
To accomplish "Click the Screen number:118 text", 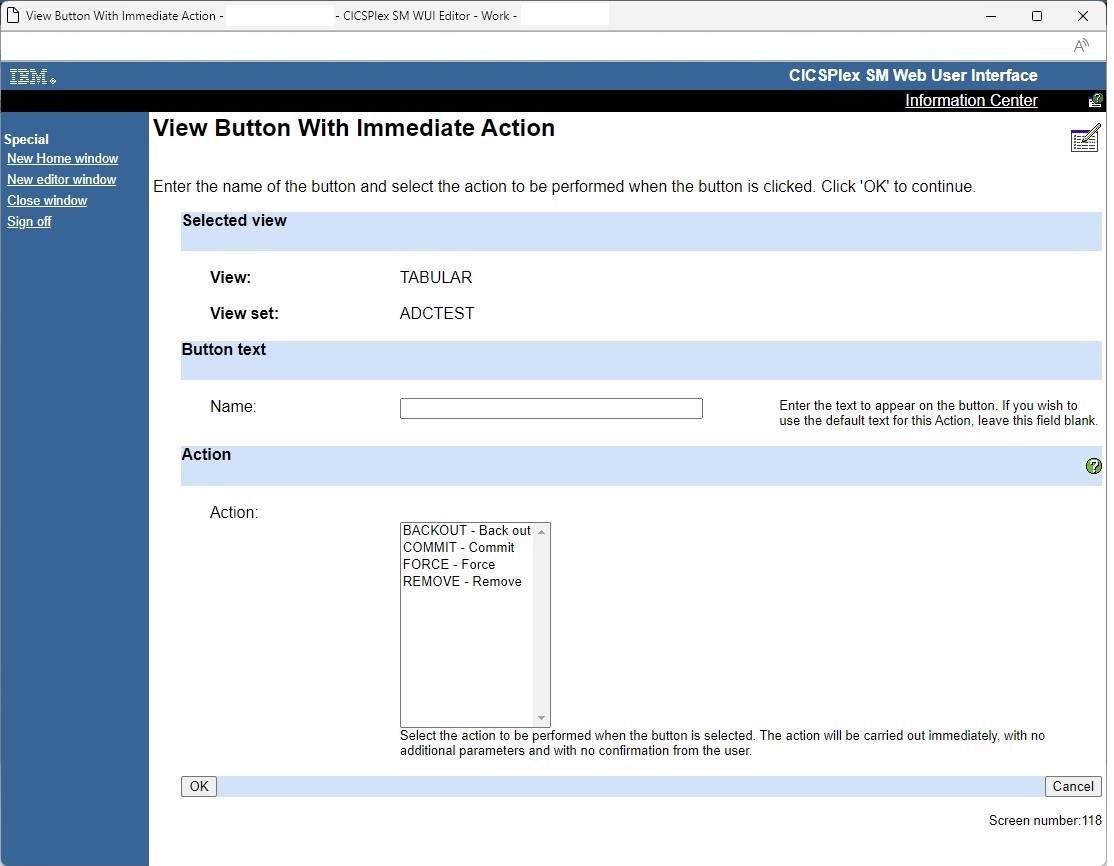I will (x=1045, y=821).
